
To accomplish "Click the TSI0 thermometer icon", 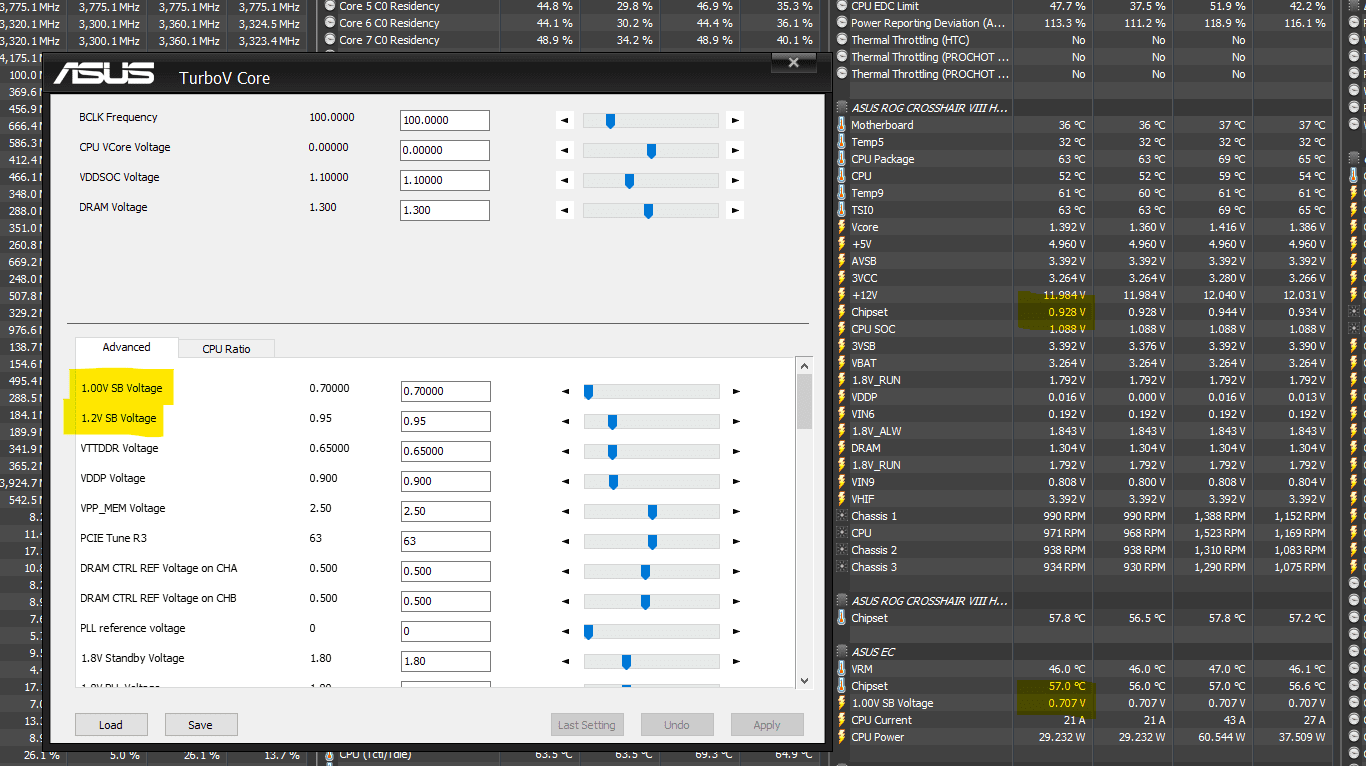I will tap(841, 210).
